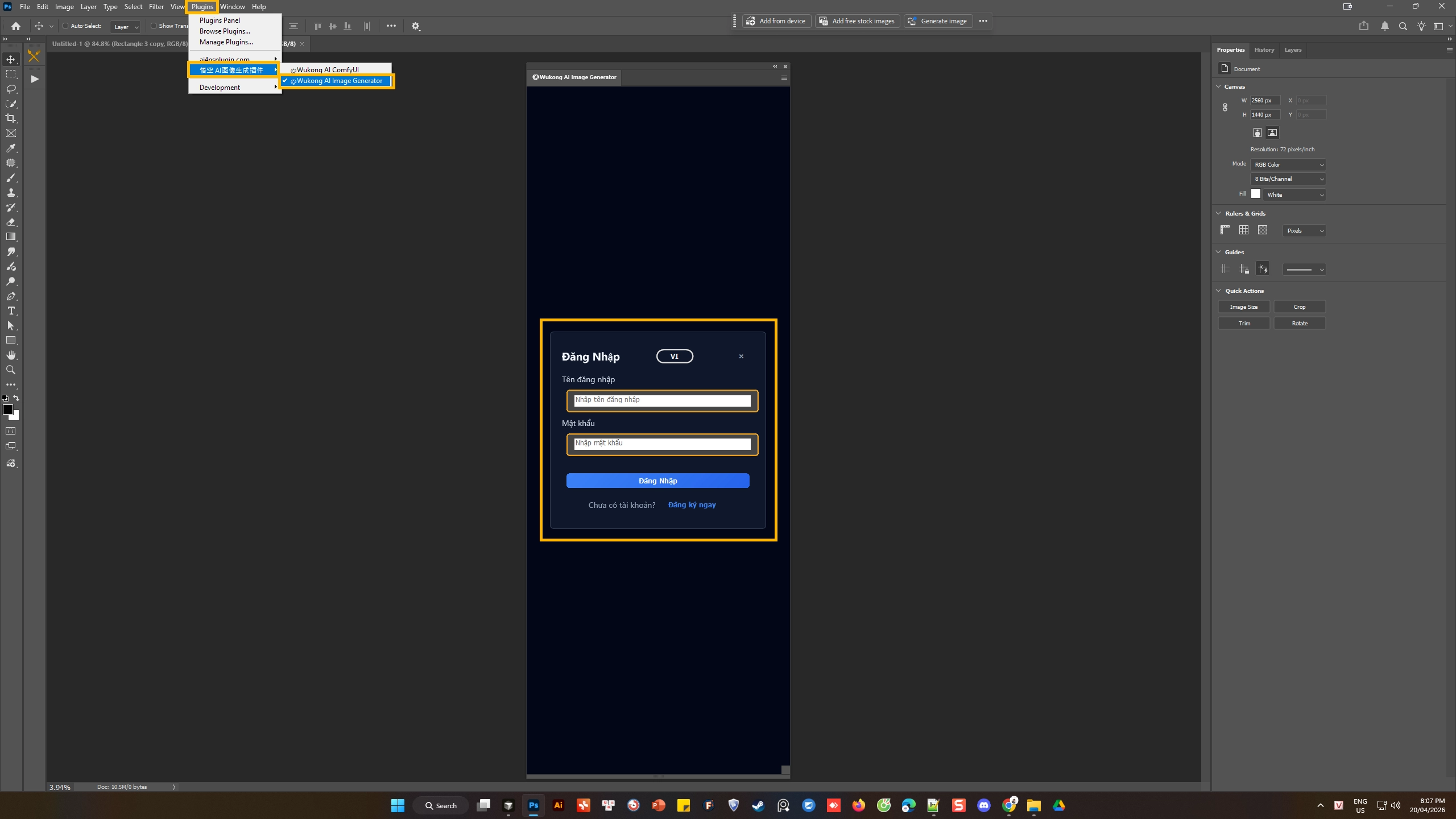The height and width of the screenshot is (819, 1456).
Task: Click the grid icon in Rulers & Grids
Action: point(1244,230)
